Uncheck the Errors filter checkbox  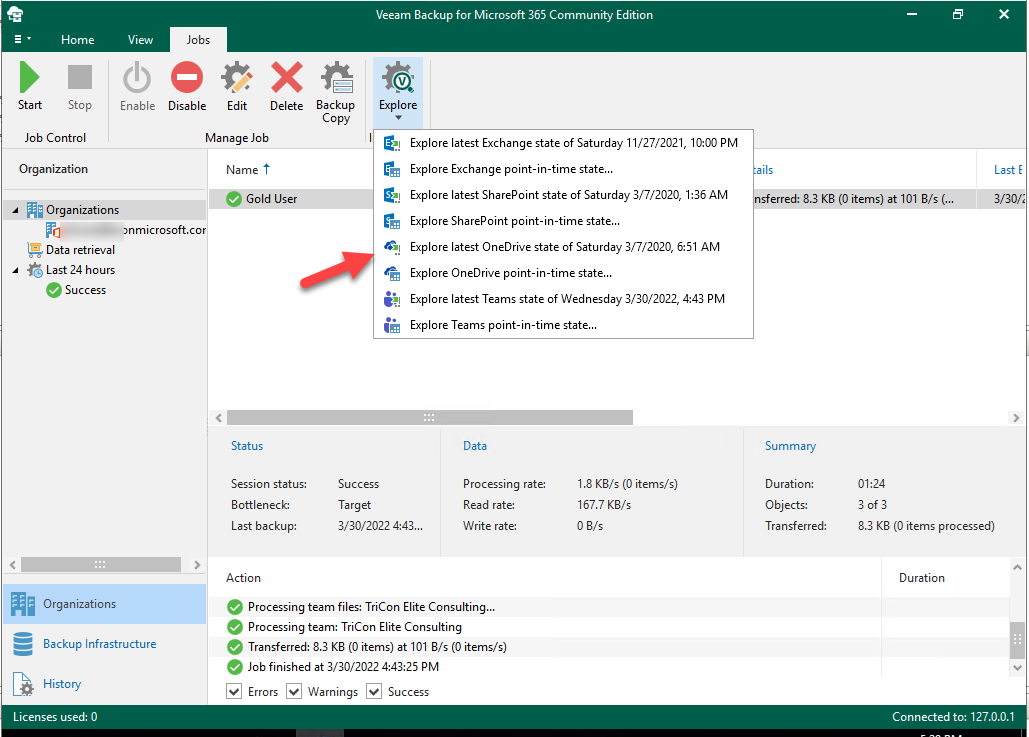[234, 692]
